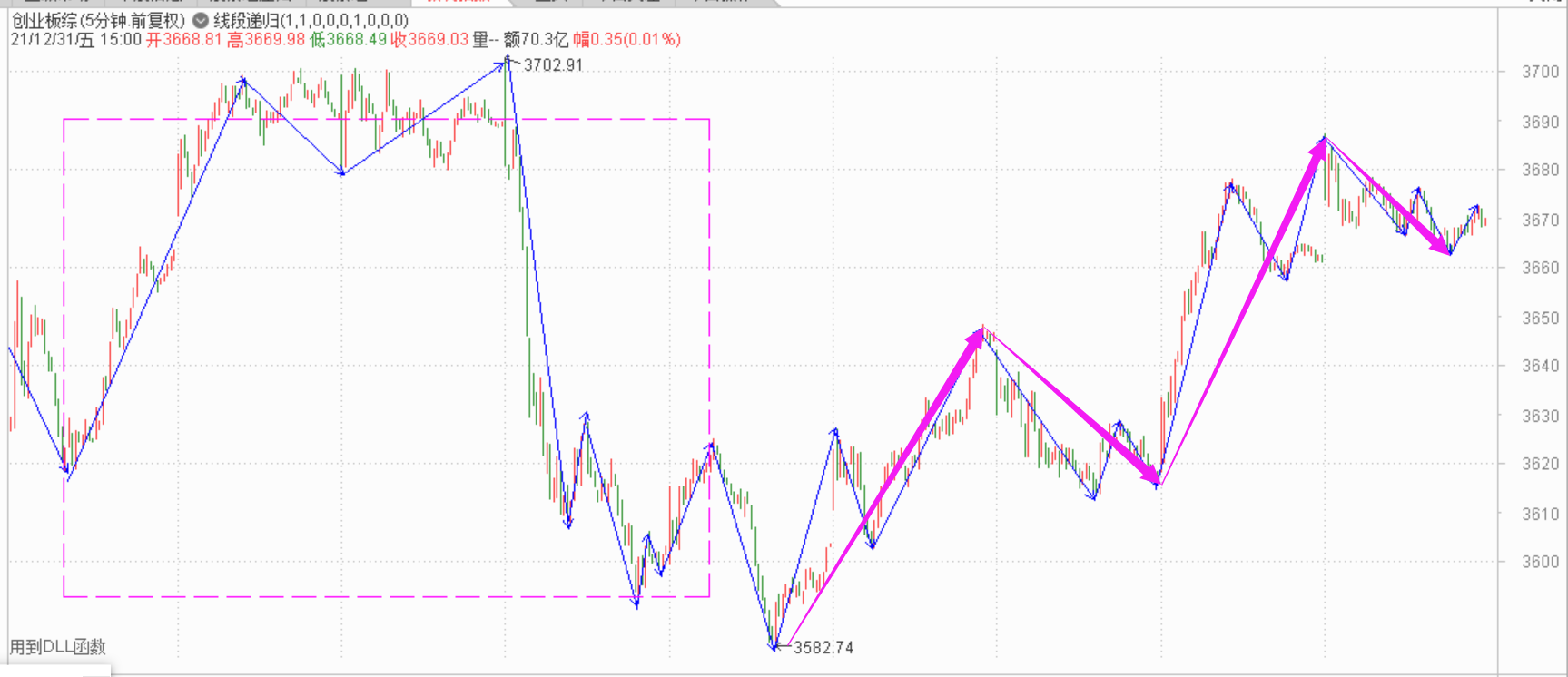Click the 3650 price axis label

click(1541, 319)
